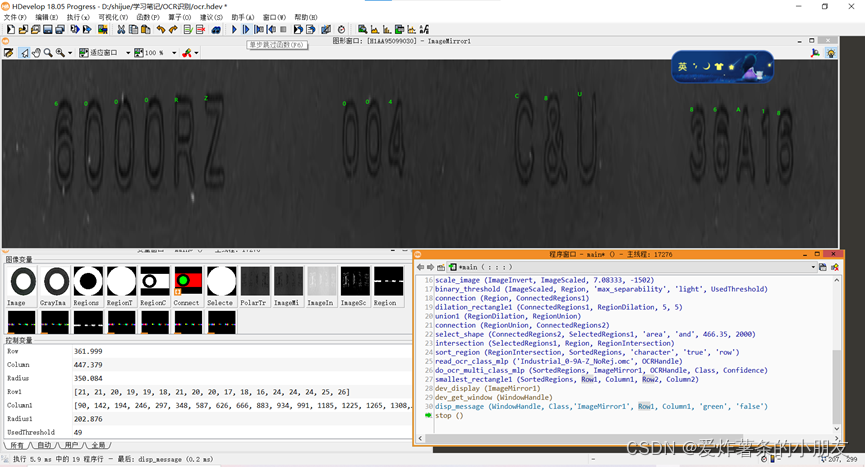Viewport: 865px width, 467px height.
Task: Click the light bulb icon in graphics window
Action: tap(831, 53)
